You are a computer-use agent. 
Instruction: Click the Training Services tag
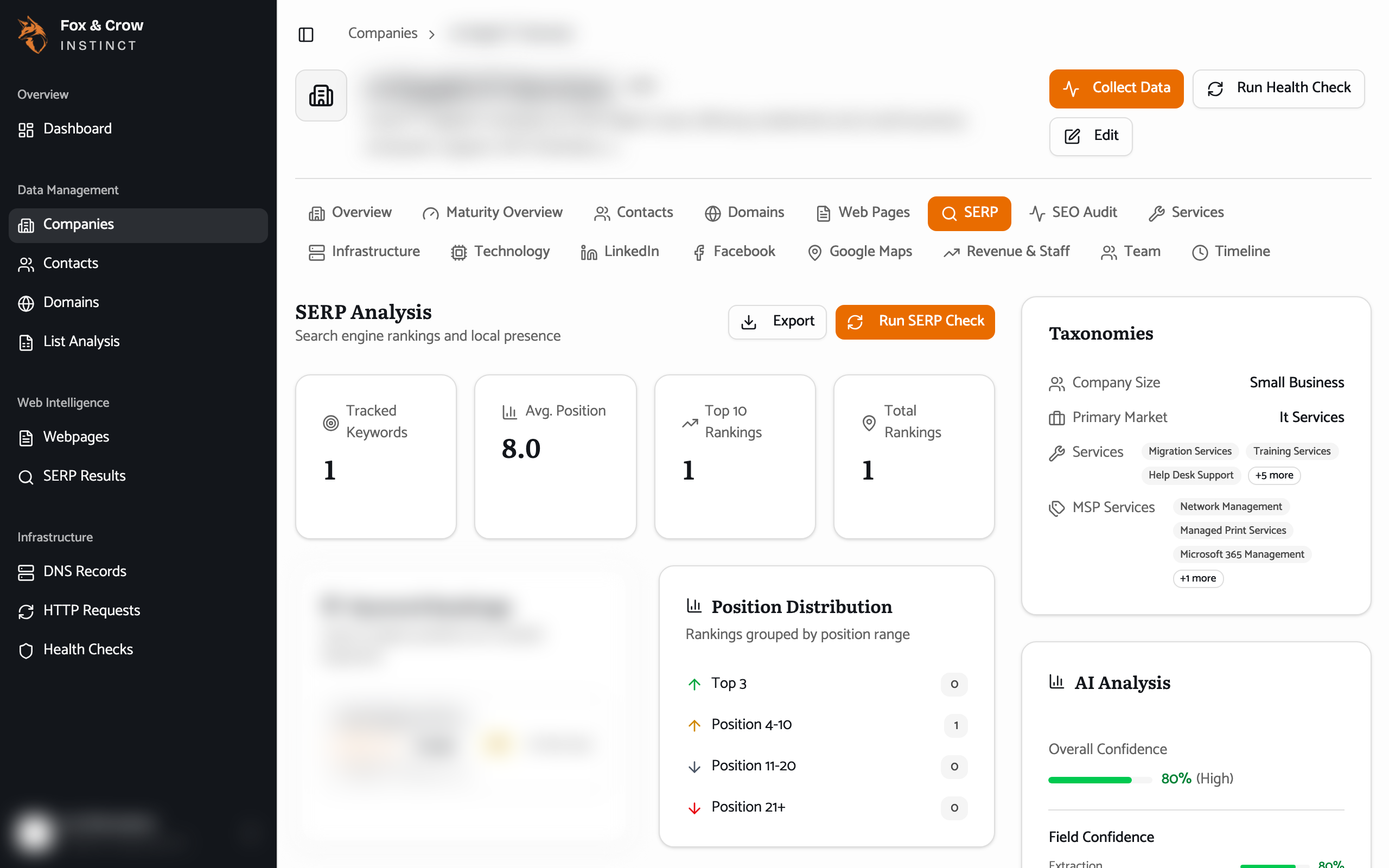pyautogui.click(x=1291, y=451)
